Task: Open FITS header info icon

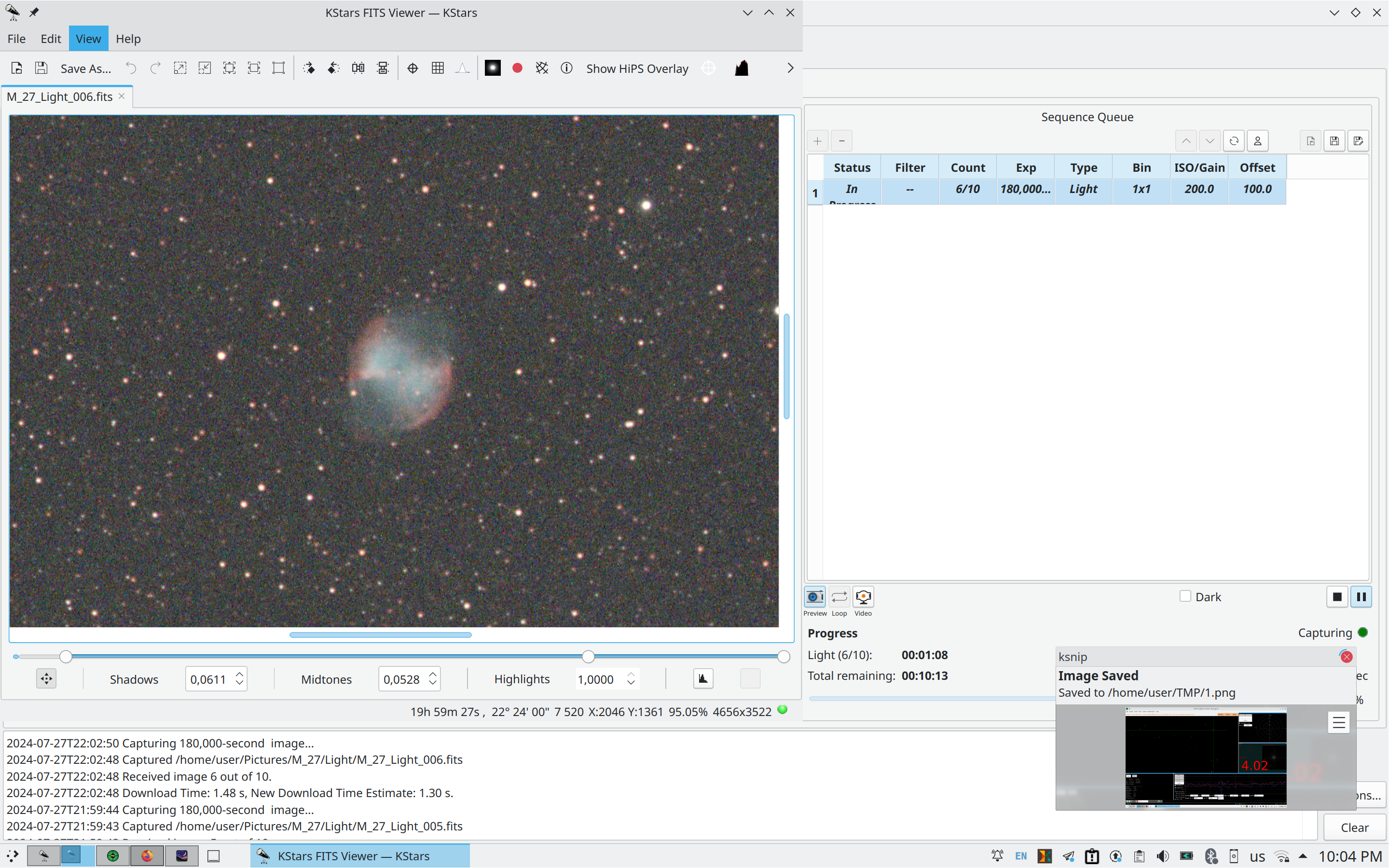Action: click(x=566, y=69)
